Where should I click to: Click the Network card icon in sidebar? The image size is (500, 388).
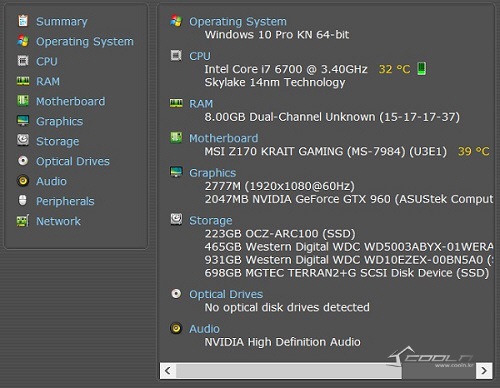pos(23,221)
